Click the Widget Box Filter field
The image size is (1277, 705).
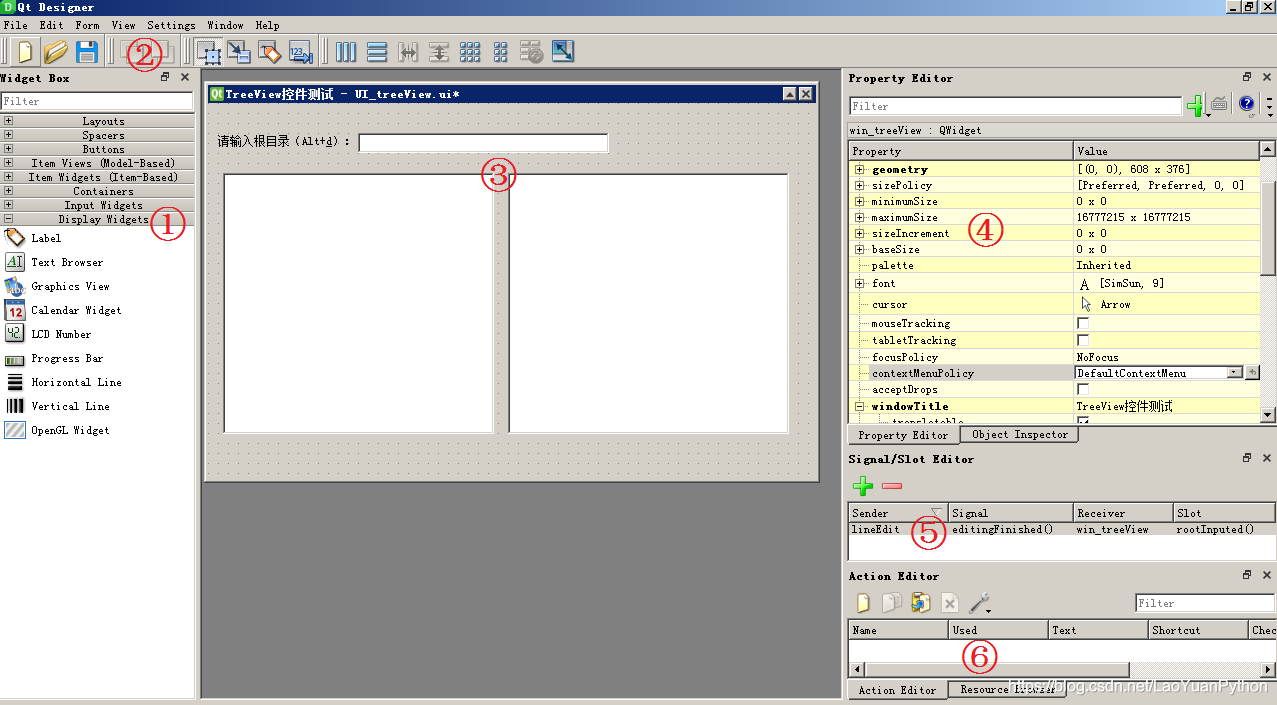pos(97,101)
